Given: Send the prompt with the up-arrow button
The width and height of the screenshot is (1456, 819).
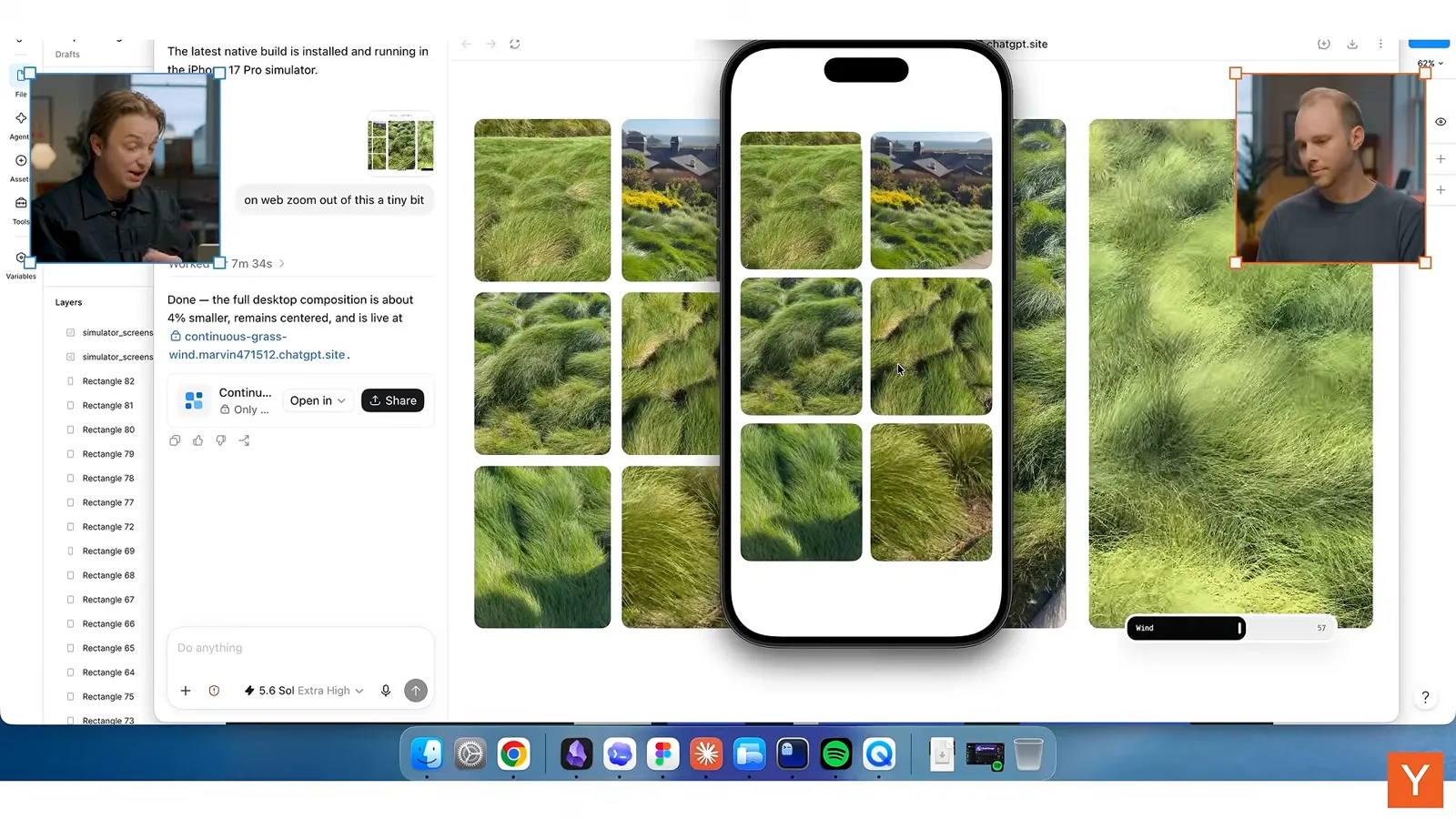Looking at the screenshot, I should pyautogui.click(x=416, y=691).
